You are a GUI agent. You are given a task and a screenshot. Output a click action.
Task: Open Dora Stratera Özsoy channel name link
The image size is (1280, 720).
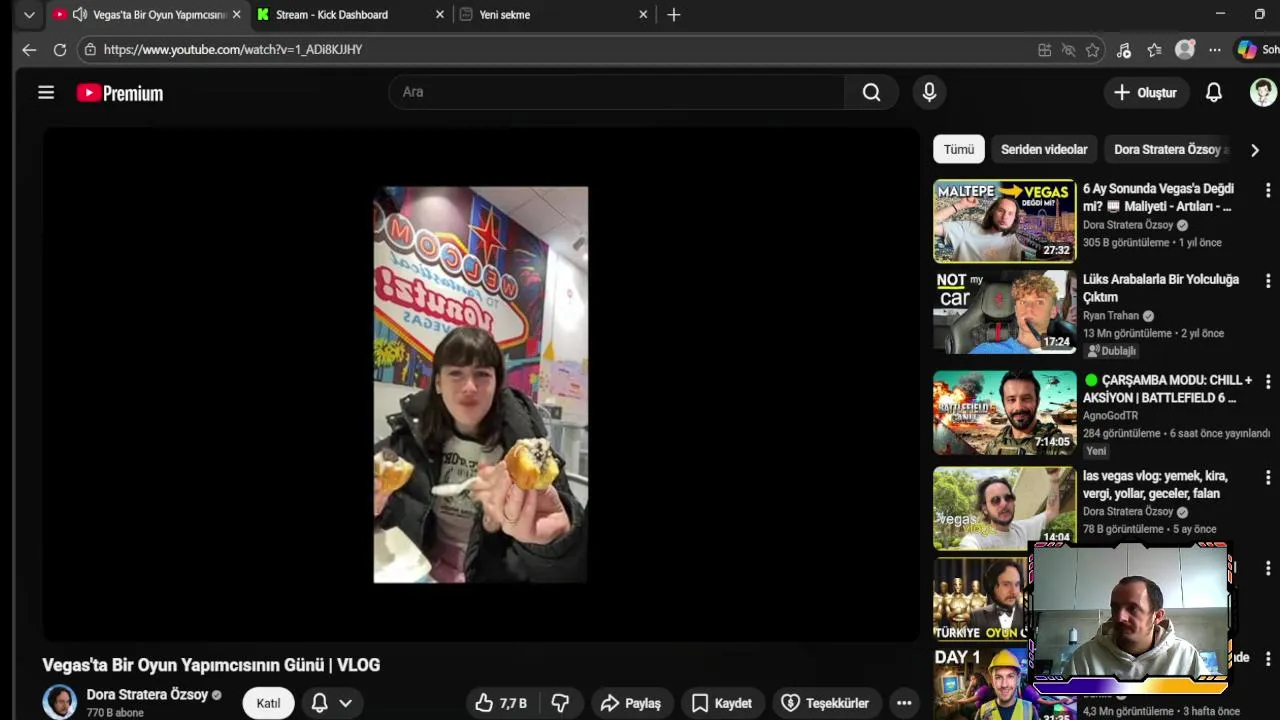click(x=147, y=694)
